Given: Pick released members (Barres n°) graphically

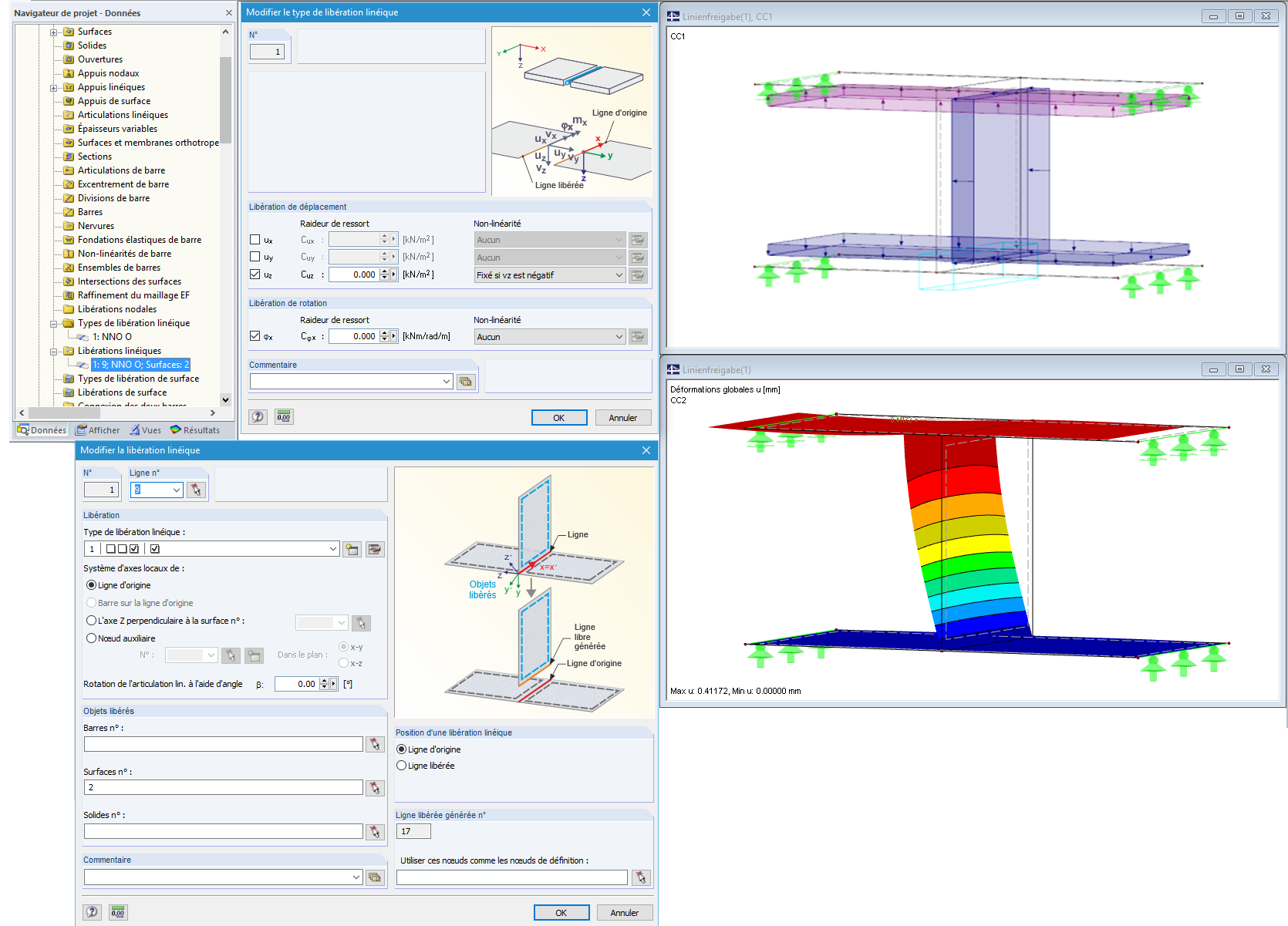Looking at the screenshot, I should [375, 744].
